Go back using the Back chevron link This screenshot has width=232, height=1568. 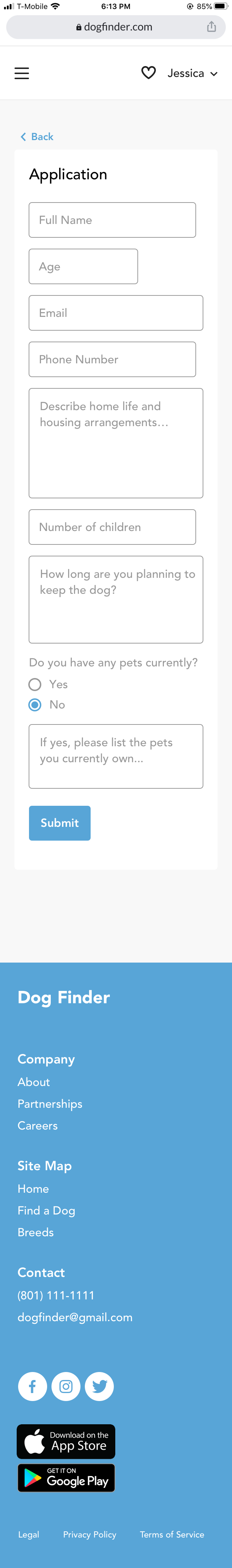[37, 137]
